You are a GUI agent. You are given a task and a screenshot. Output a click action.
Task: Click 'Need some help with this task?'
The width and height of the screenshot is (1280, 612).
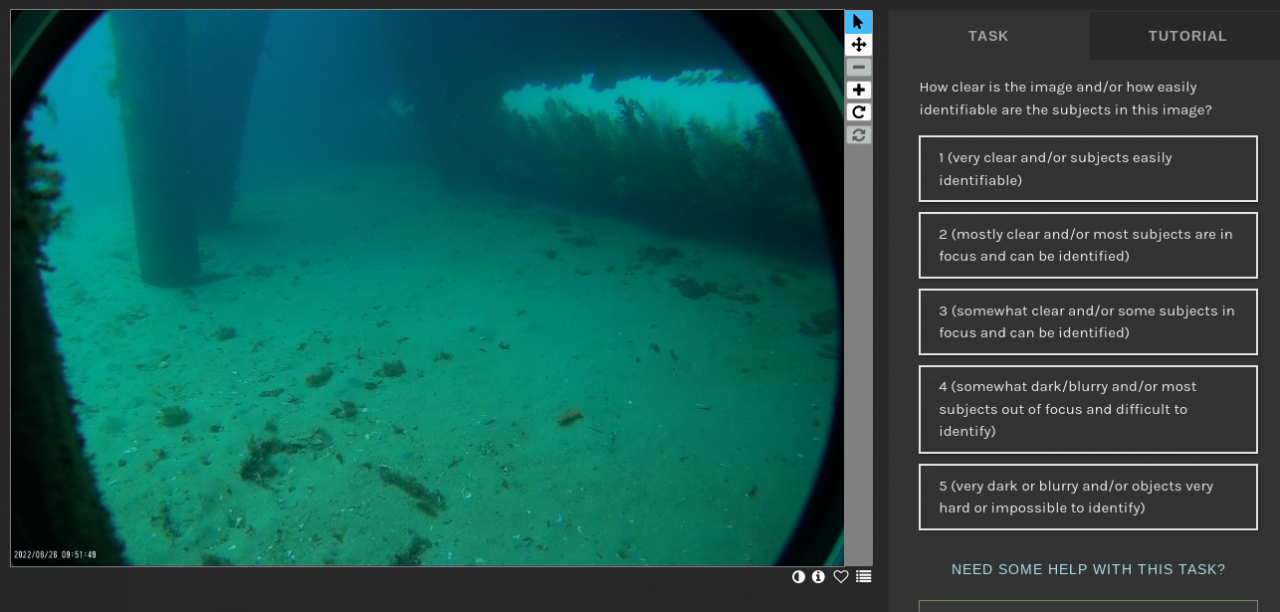coord(1088,569)
